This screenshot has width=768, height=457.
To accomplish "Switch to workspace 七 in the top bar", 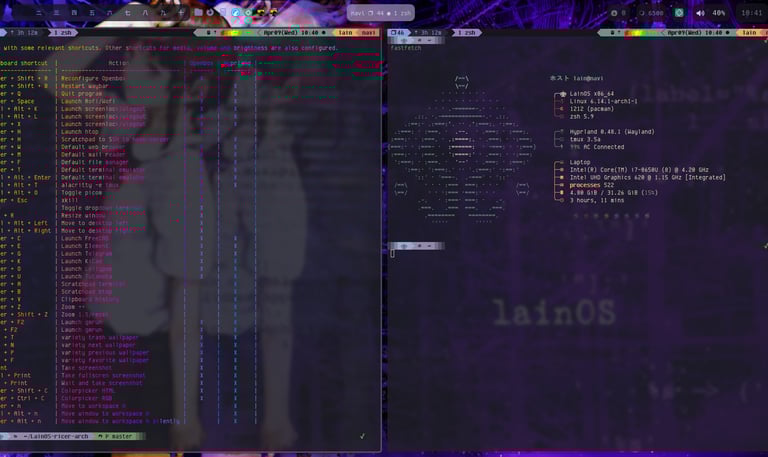I will click(x=127, y=13).
